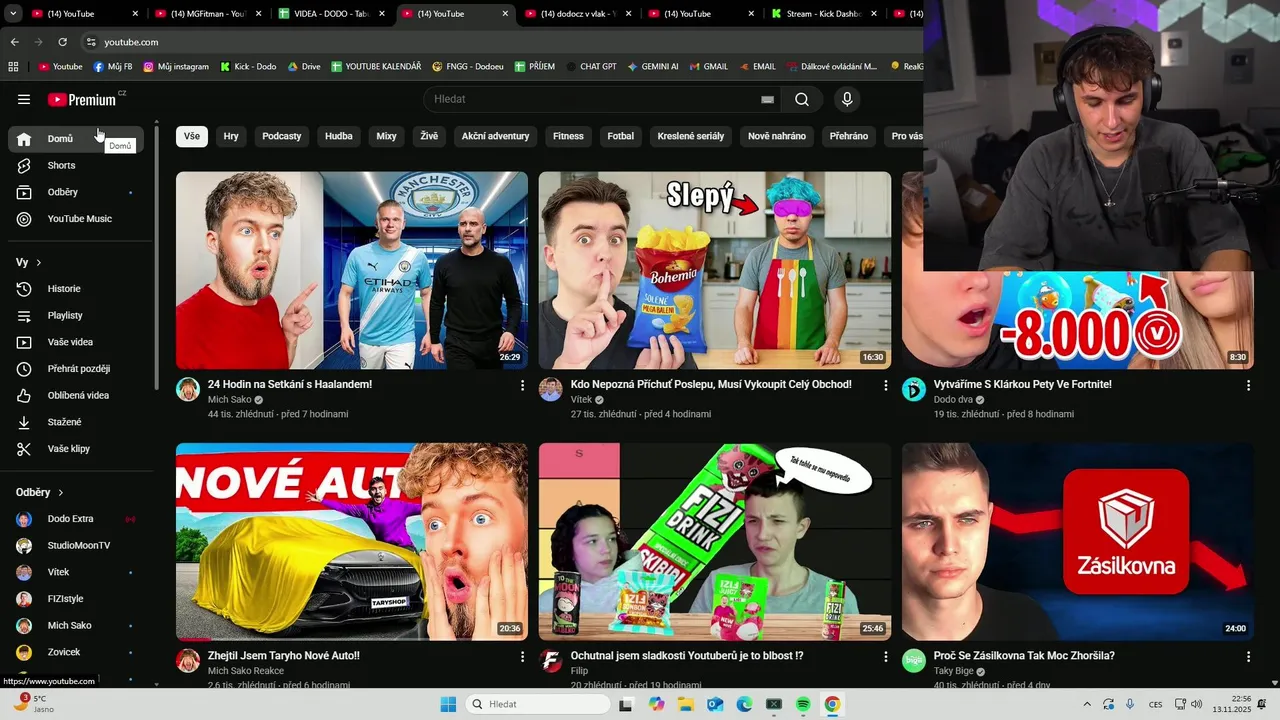This screenshot has width=1280, height=720.
Task: Select the Podcasty filter chip
Action: click(x=282, y=136)
